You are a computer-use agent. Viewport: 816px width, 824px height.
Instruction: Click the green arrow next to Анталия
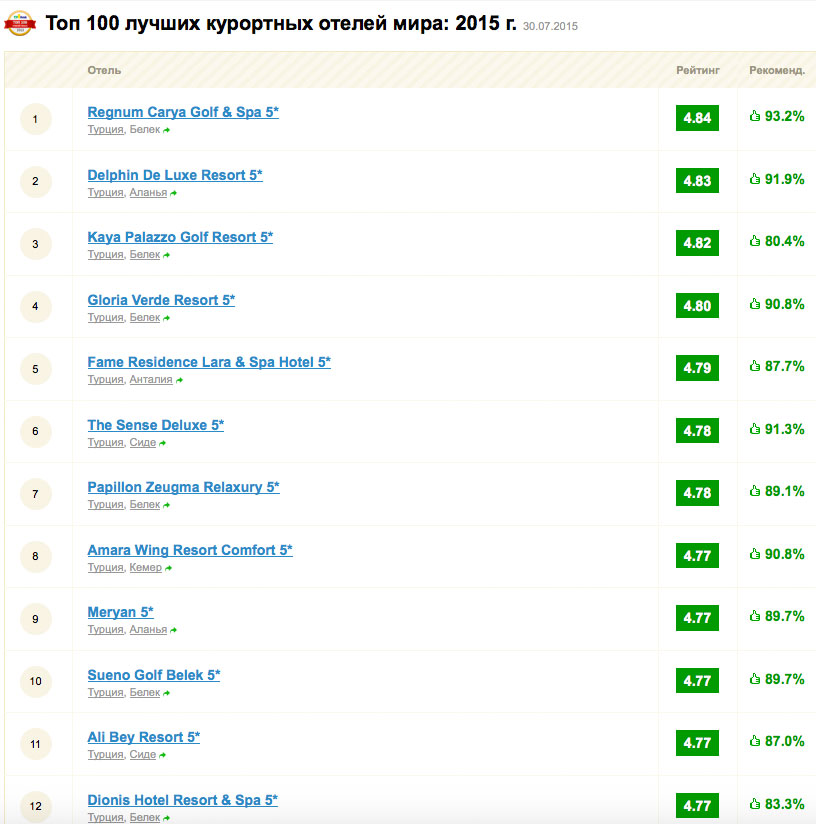pos(179,380)
